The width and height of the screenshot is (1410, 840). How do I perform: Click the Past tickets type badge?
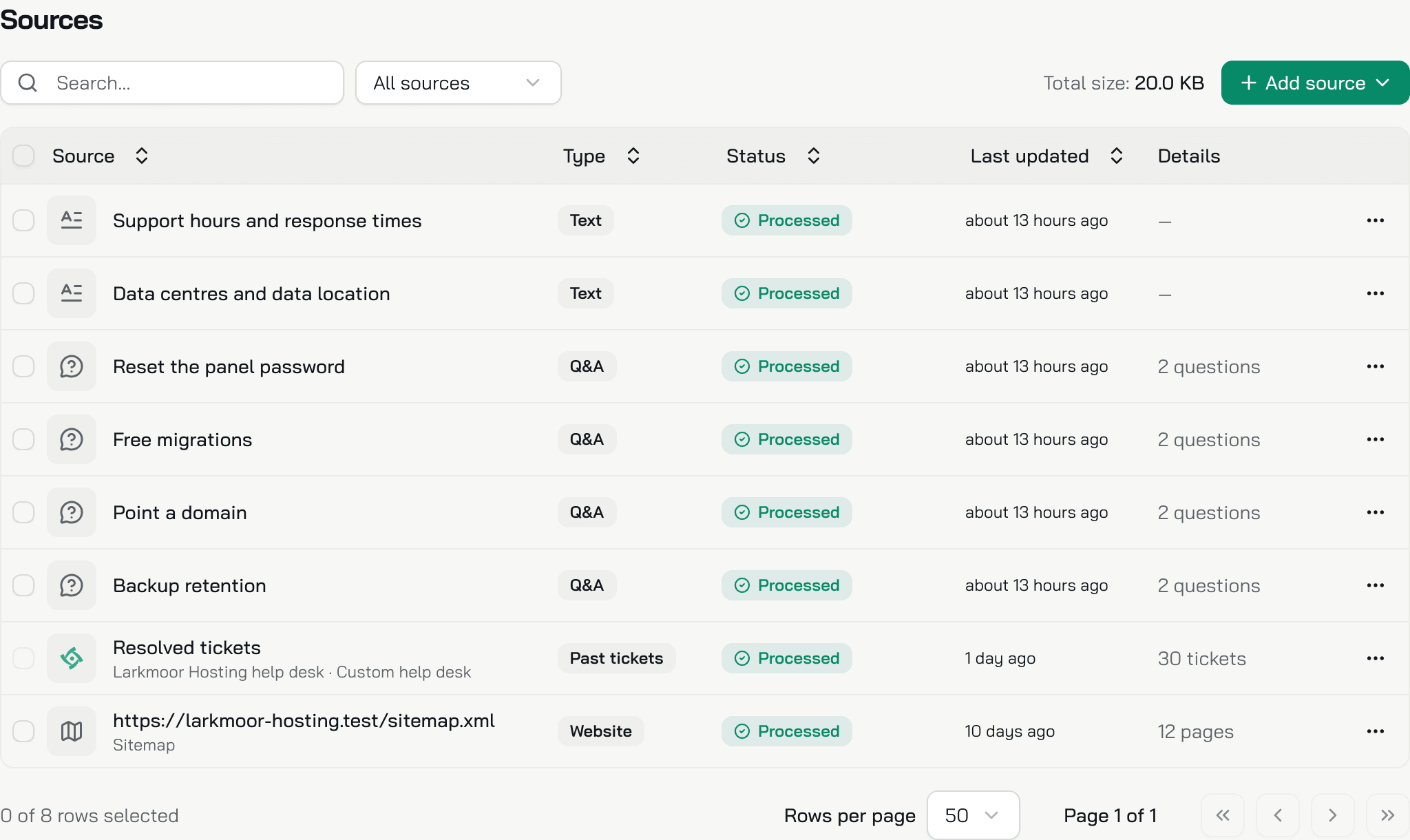click(616, 658)
